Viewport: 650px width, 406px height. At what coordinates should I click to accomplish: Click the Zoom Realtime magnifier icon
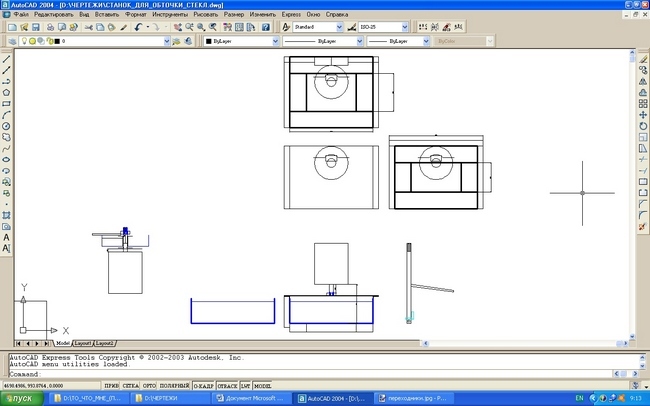point(189,27)
